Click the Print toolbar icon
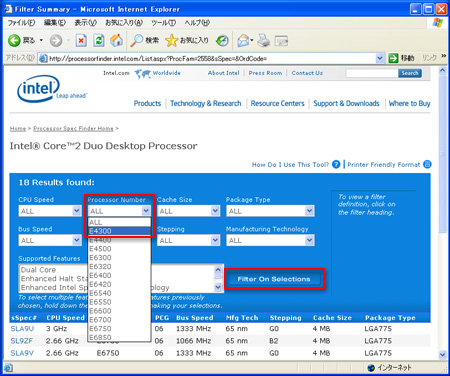 pyautogui.click(x=264, y=41)
